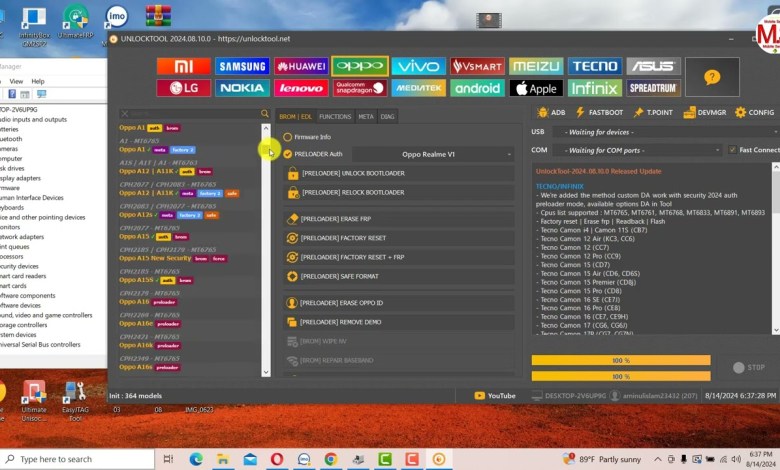Image resolution: width=780 pixels, height=470 pixels.
Task: Open the YouTube link in status bar
Action: pyautogui.click(x=495, y=396)
